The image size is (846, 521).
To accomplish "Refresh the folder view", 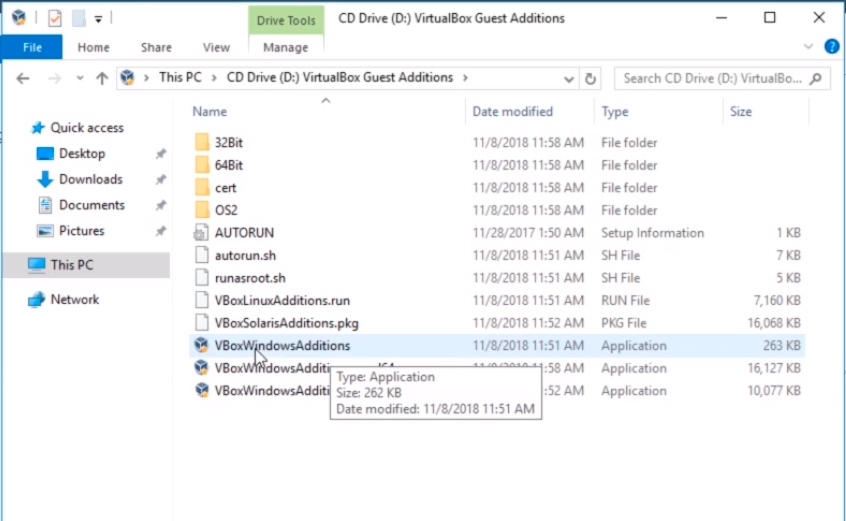I will tap(590, 79).
